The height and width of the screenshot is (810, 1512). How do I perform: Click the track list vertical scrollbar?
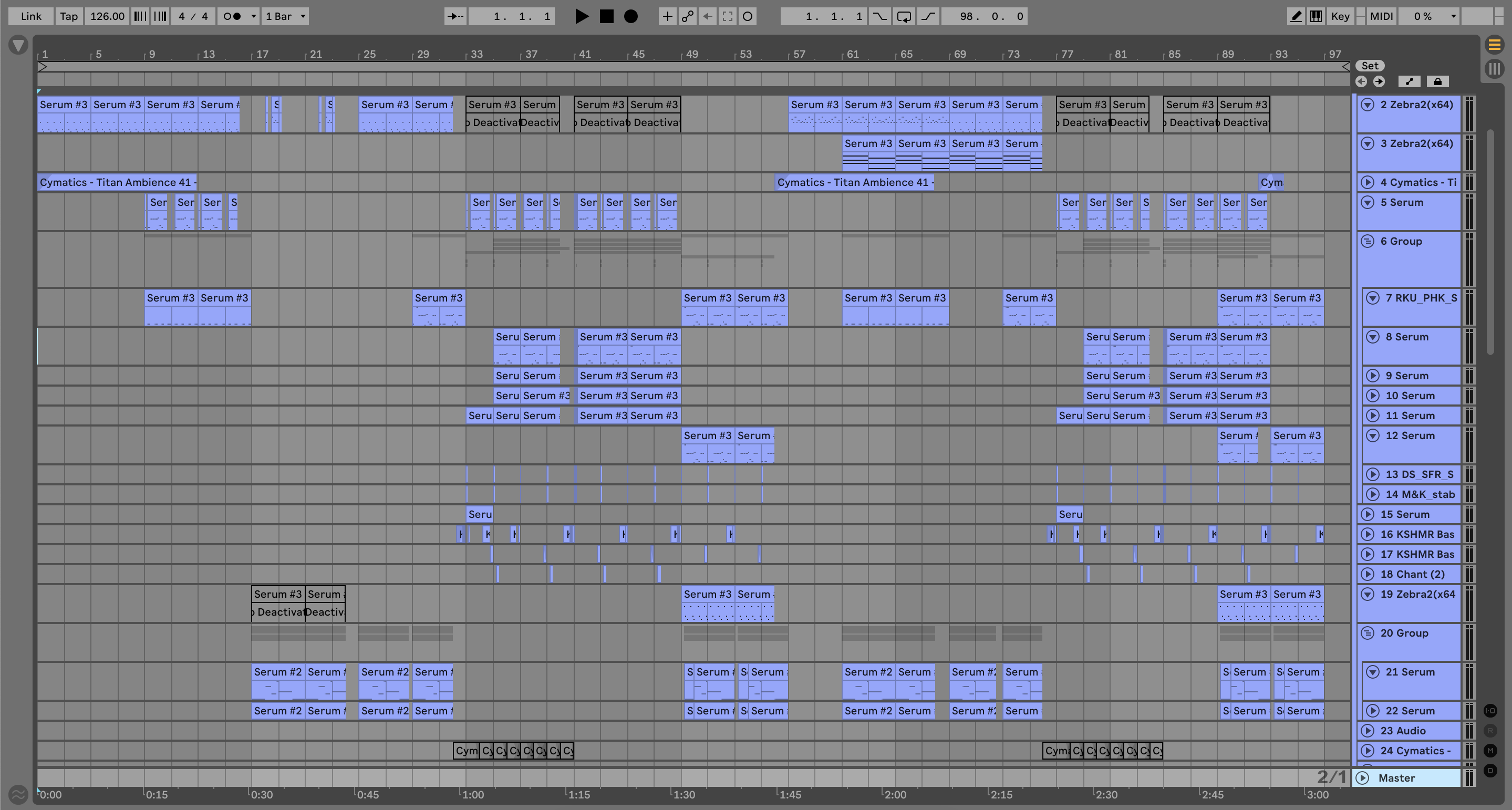1490,242
